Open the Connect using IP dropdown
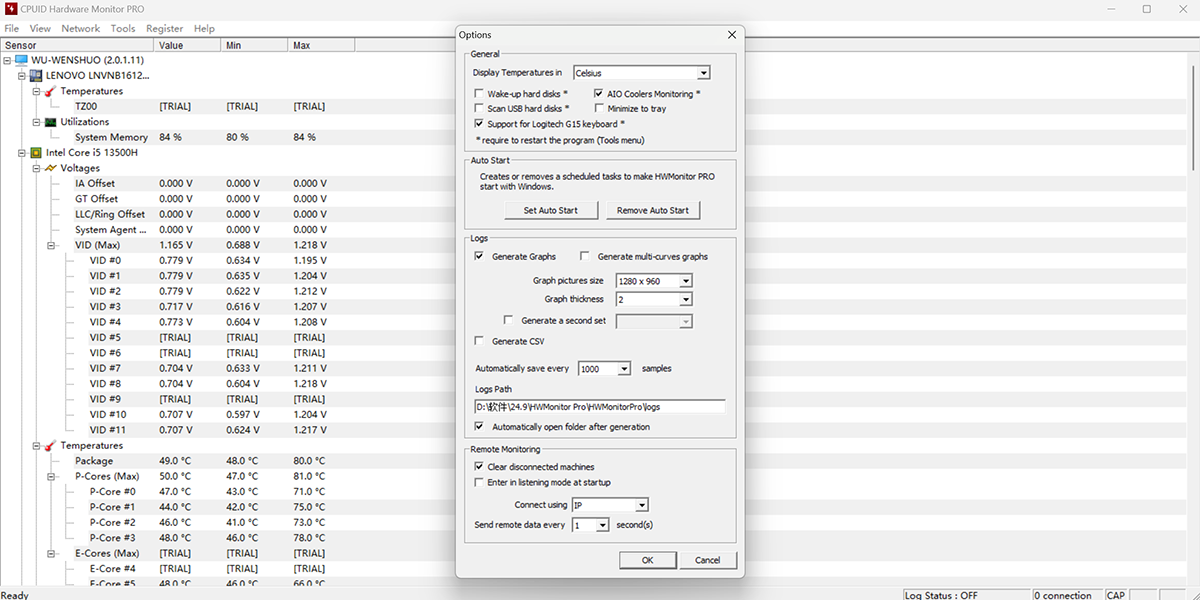 pyautogui.click(x=642, y=505)
